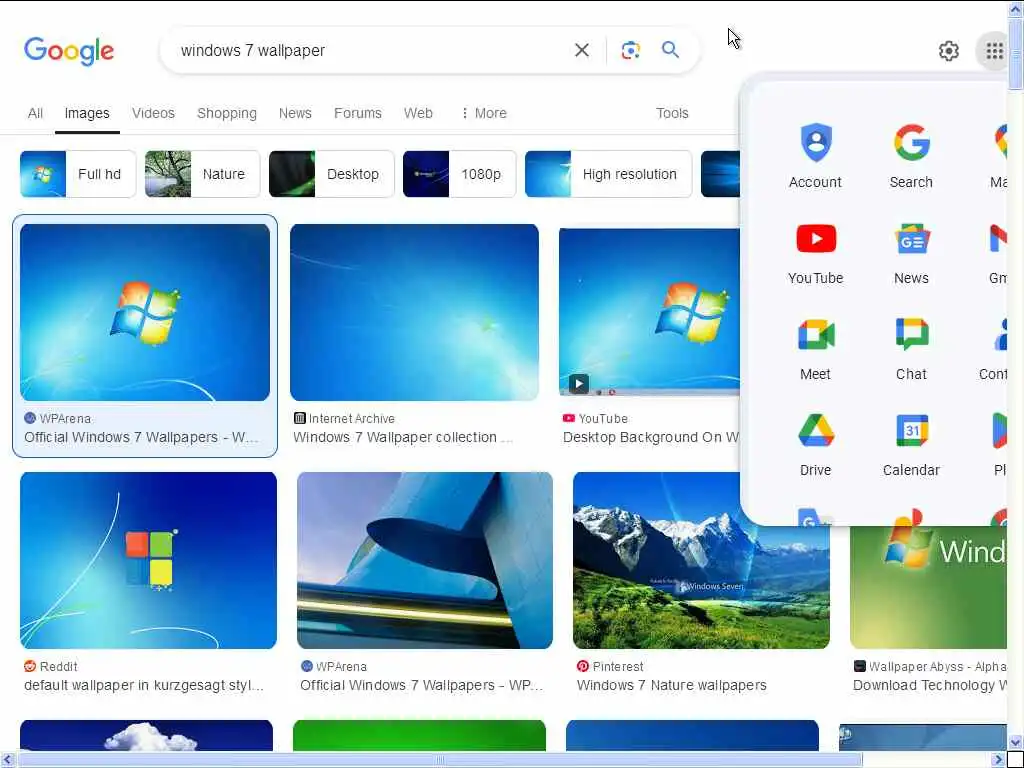Viewport: 1024px width, 768px height.
Task: Open the Internet Archive wallpaper collection thumbnail
Action: (x=415, y=312)
